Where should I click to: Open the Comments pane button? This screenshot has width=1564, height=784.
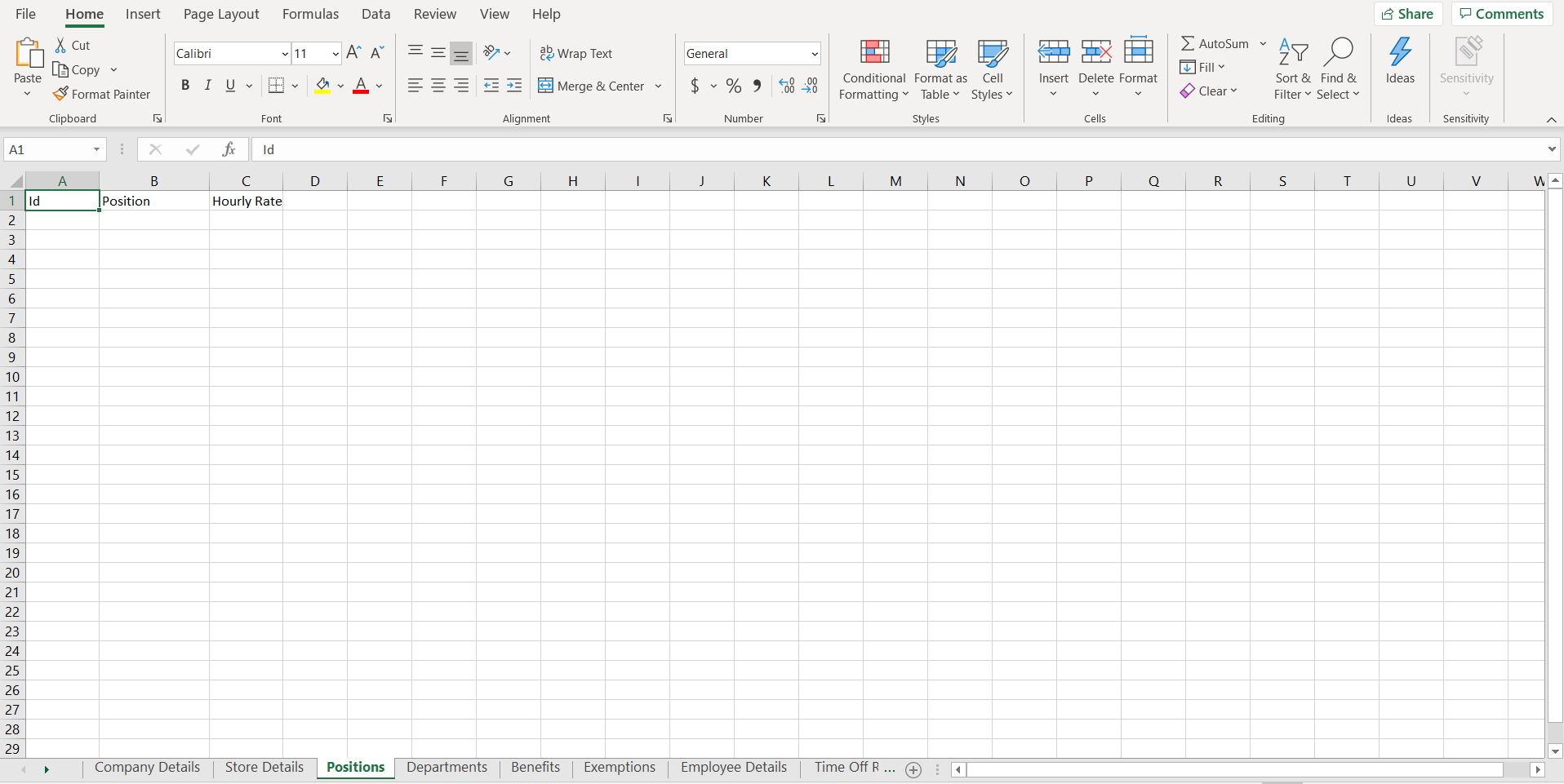click(1501, 14)
